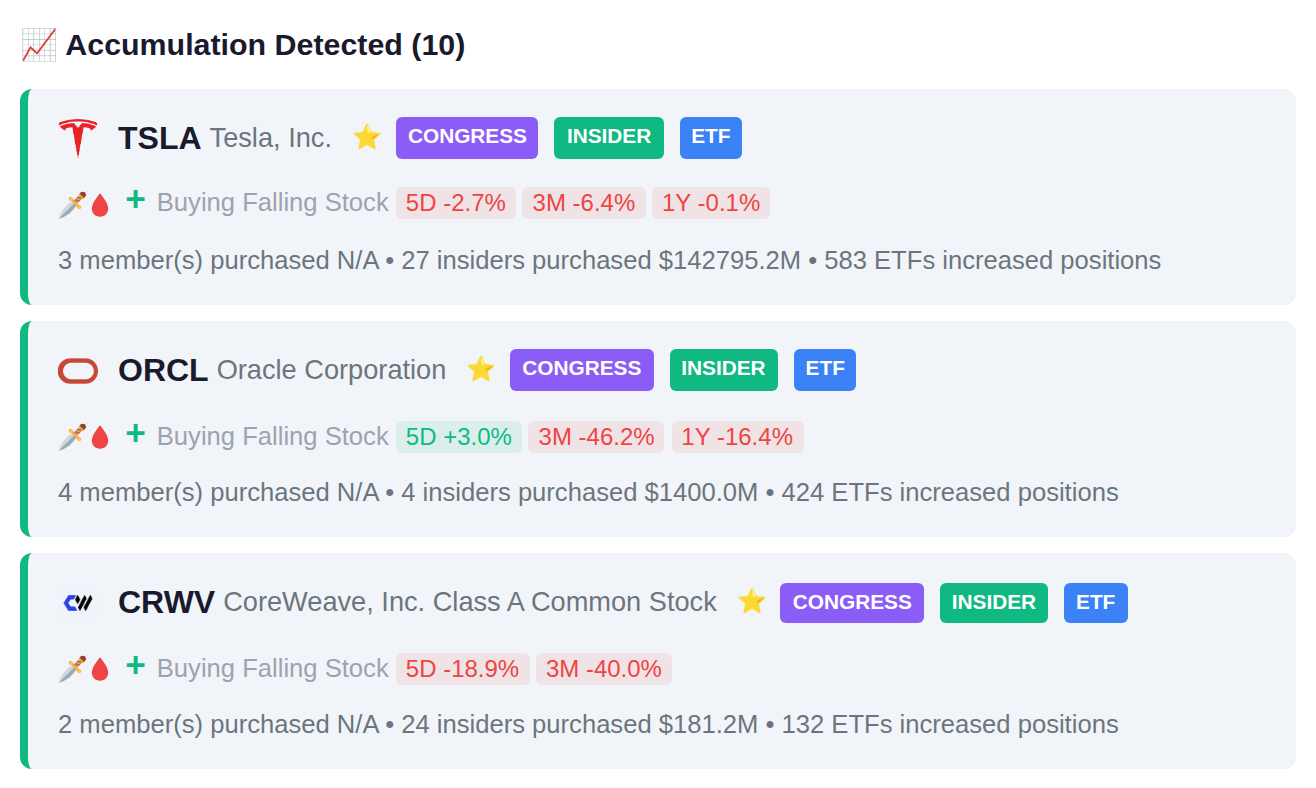Click the Tesla, Inc. company name
The width and height of the screenshot is (1316, 788).
click(x=270, y=138)
